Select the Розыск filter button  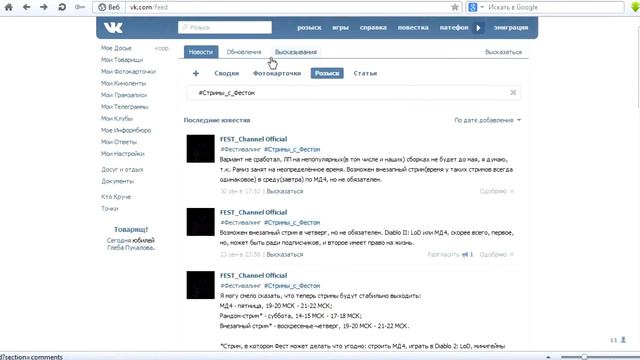tap(327, 73)
